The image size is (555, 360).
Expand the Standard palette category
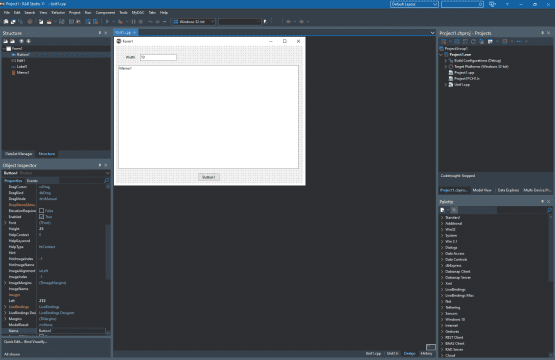pos(442,217)
